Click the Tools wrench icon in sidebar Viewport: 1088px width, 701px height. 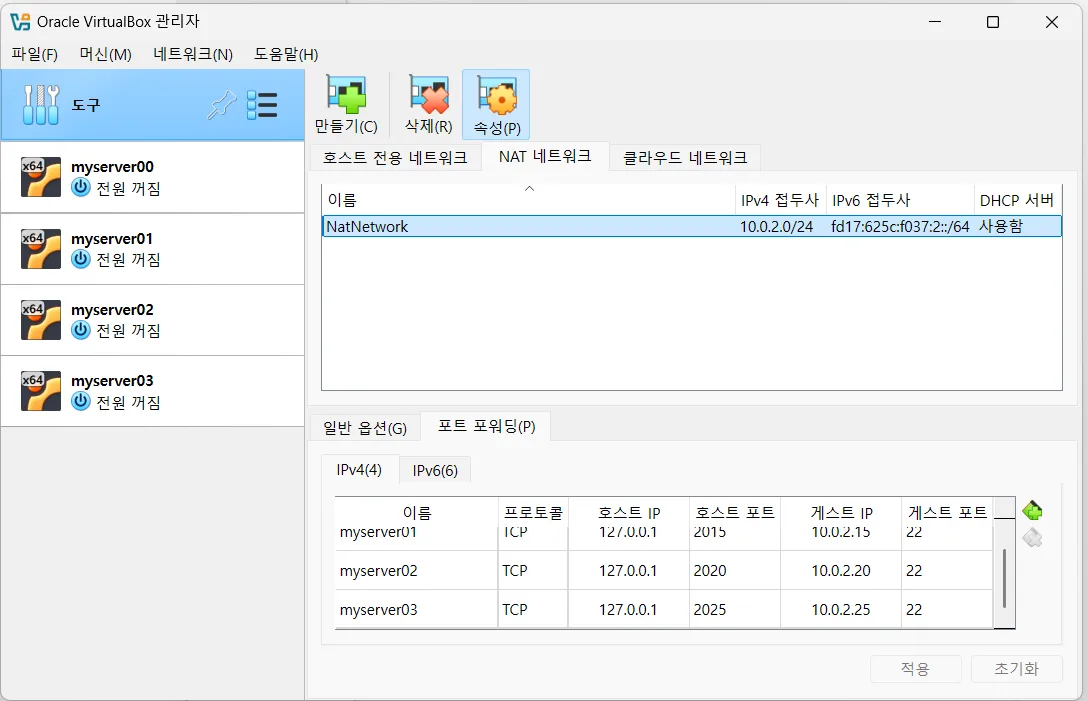click(x=41, y=105)
